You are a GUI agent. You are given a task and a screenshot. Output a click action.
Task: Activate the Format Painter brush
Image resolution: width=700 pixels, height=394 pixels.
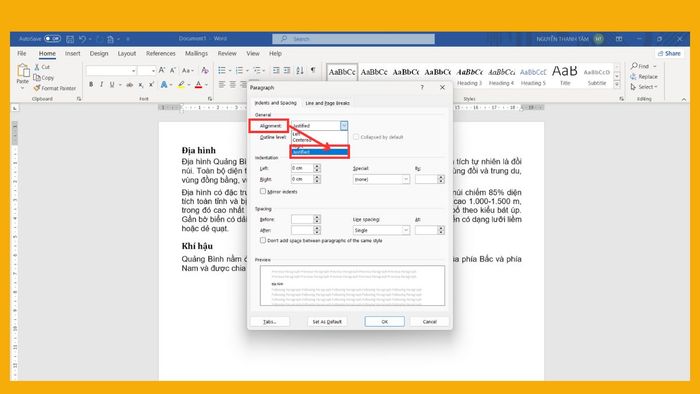pyautogui.click(x=55, y=88)
